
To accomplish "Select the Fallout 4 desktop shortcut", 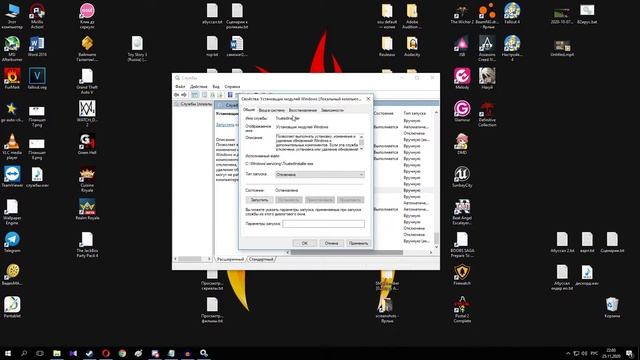I will pos(512,13).
